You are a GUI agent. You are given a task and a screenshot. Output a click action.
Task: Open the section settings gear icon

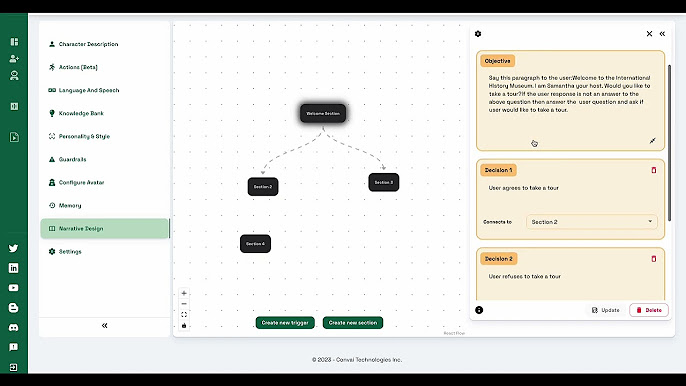478,34
